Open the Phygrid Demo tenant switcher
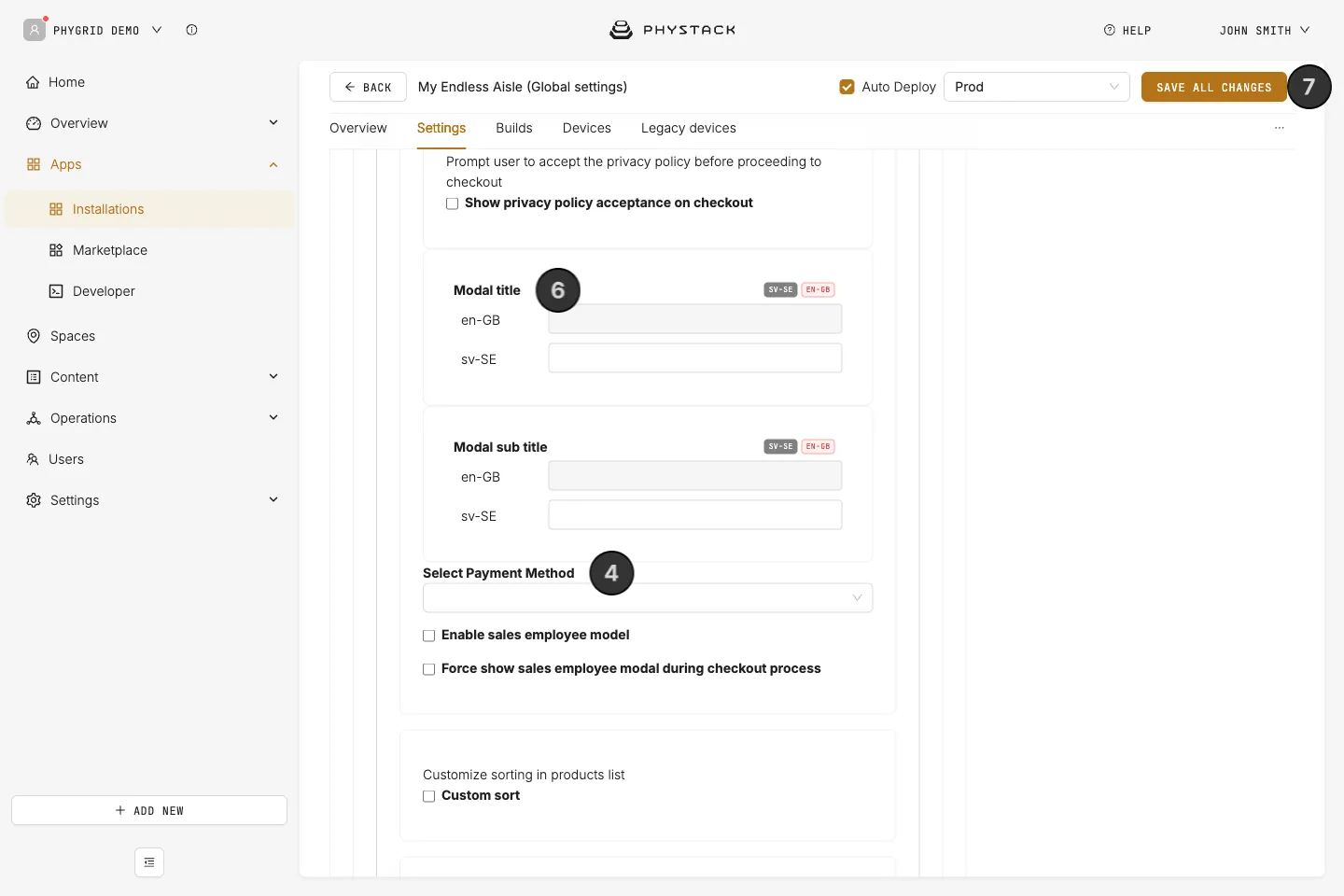1344x896 pixels. coord(107,30)
